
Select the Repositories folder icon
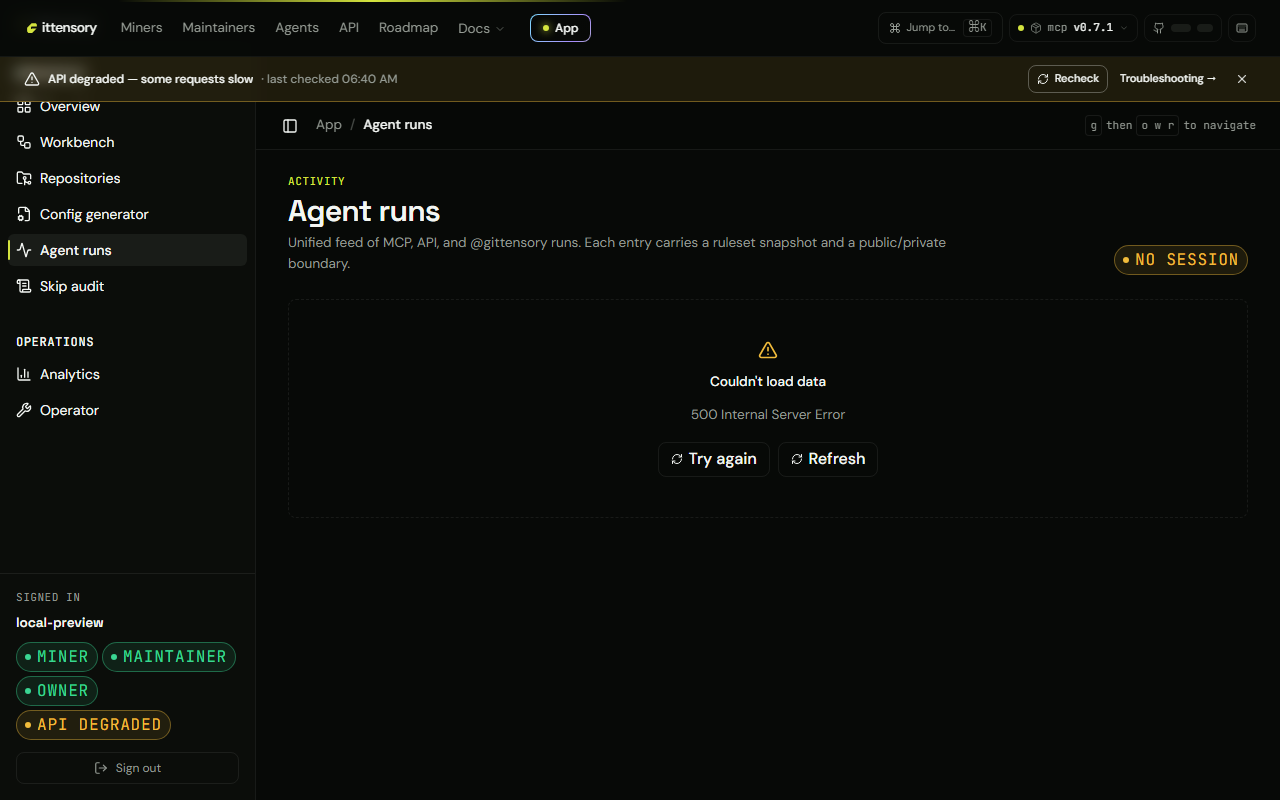[24, 178]
